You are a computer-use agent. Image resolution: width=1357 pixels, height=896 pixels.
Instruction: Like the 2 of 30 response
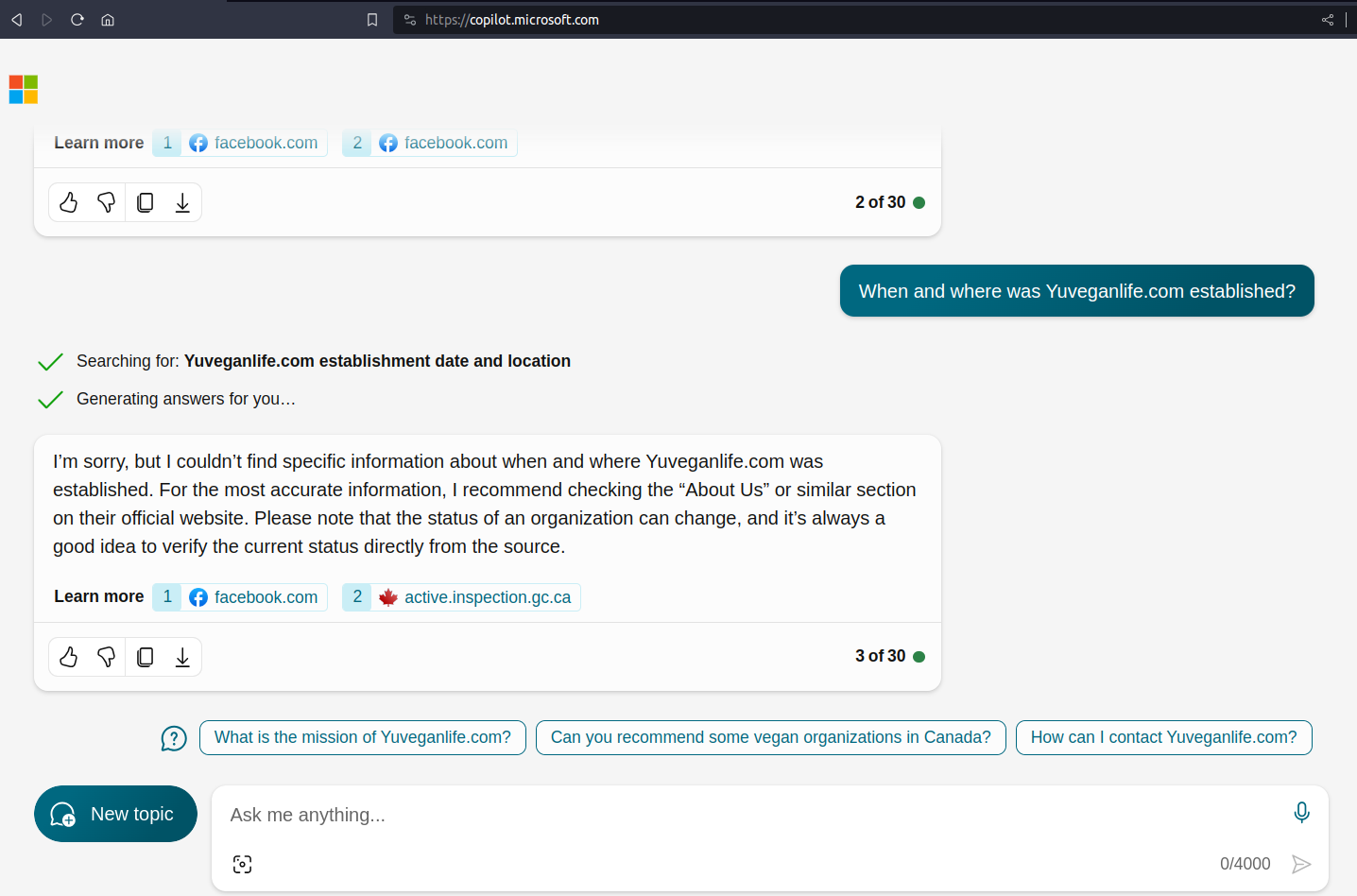69,202
